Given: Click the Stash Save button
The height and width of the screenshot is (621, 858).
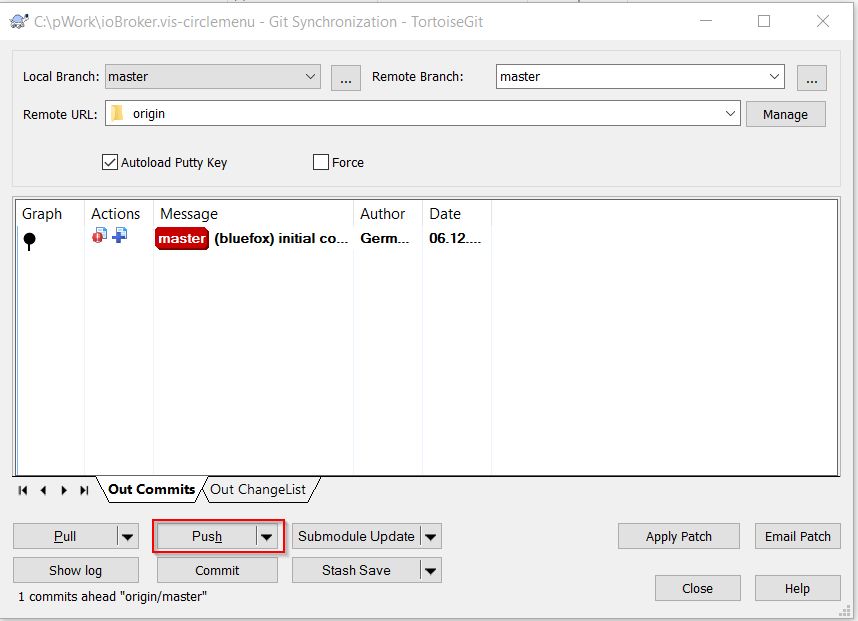Looking at the screenshot, I should point(356,571).
